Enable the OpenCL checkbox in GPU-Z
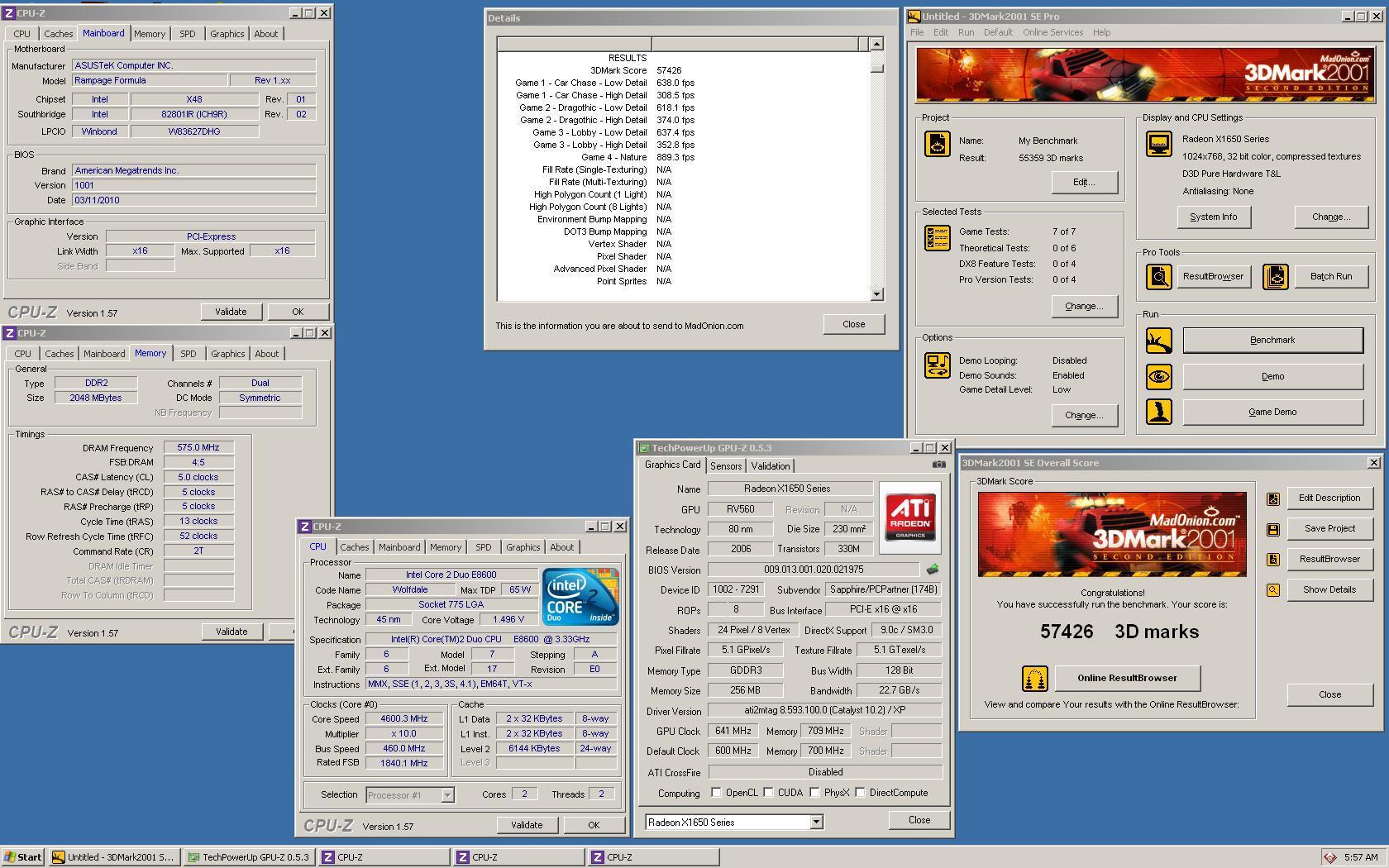The image size is (1389, 868). click(716, 793)
